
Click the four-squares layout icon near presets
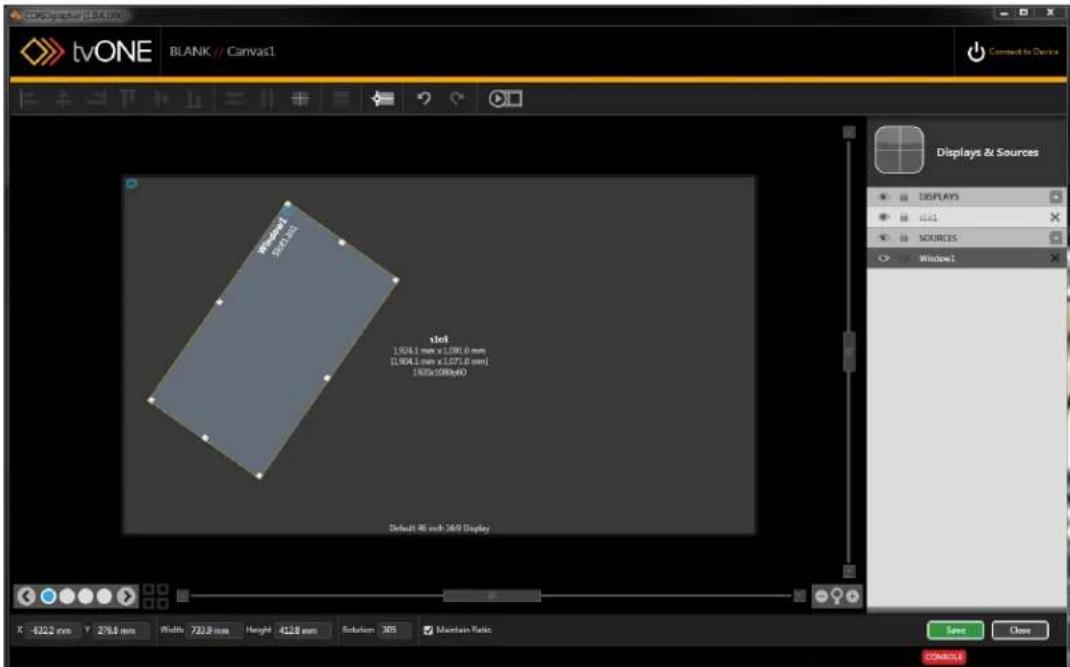[156, 596]
